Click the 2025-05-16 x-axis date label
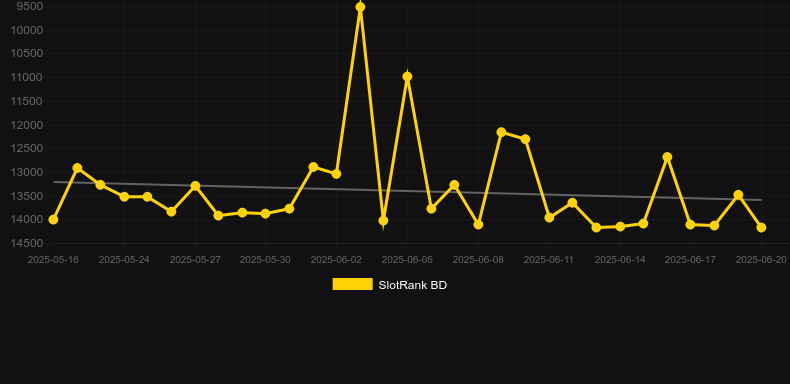Viewport: 790px width, 384px height. click(53, 260)
